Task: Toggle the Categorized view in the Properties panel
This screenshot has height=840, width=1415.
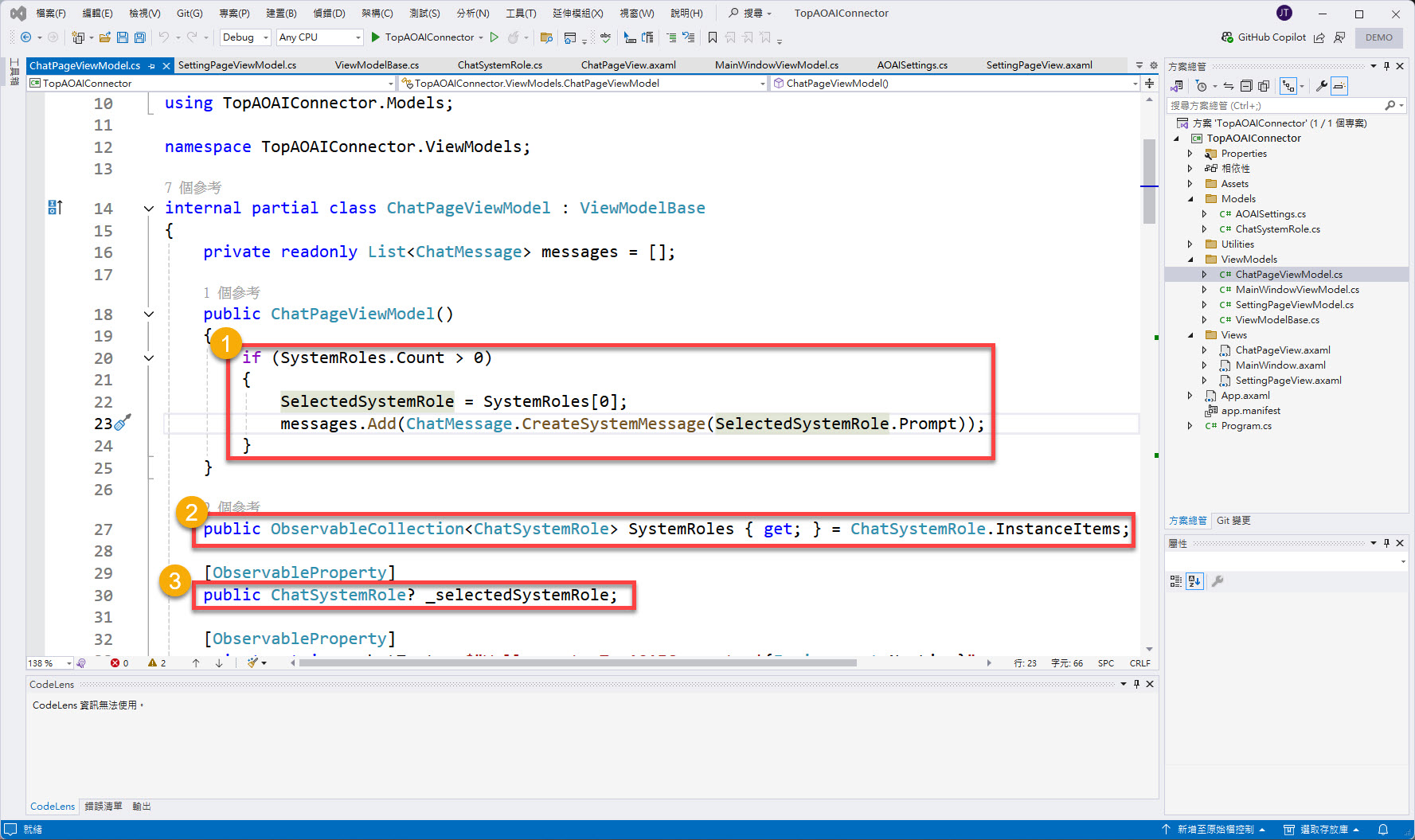Action: click(x=1176, y=581)
